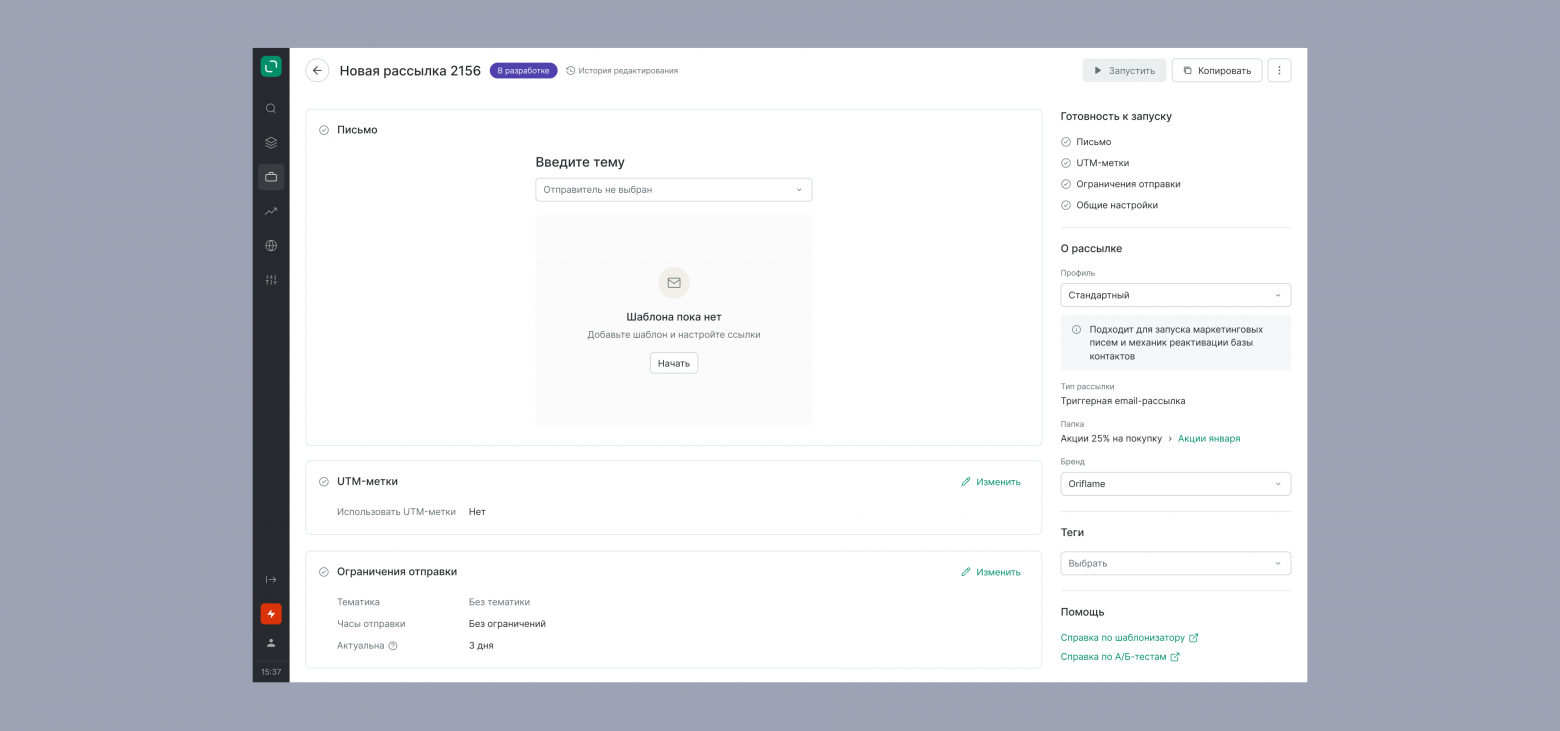Click the help icon next to Актуальна
The height and width of the screenshot is (731, 1560).
393,646
